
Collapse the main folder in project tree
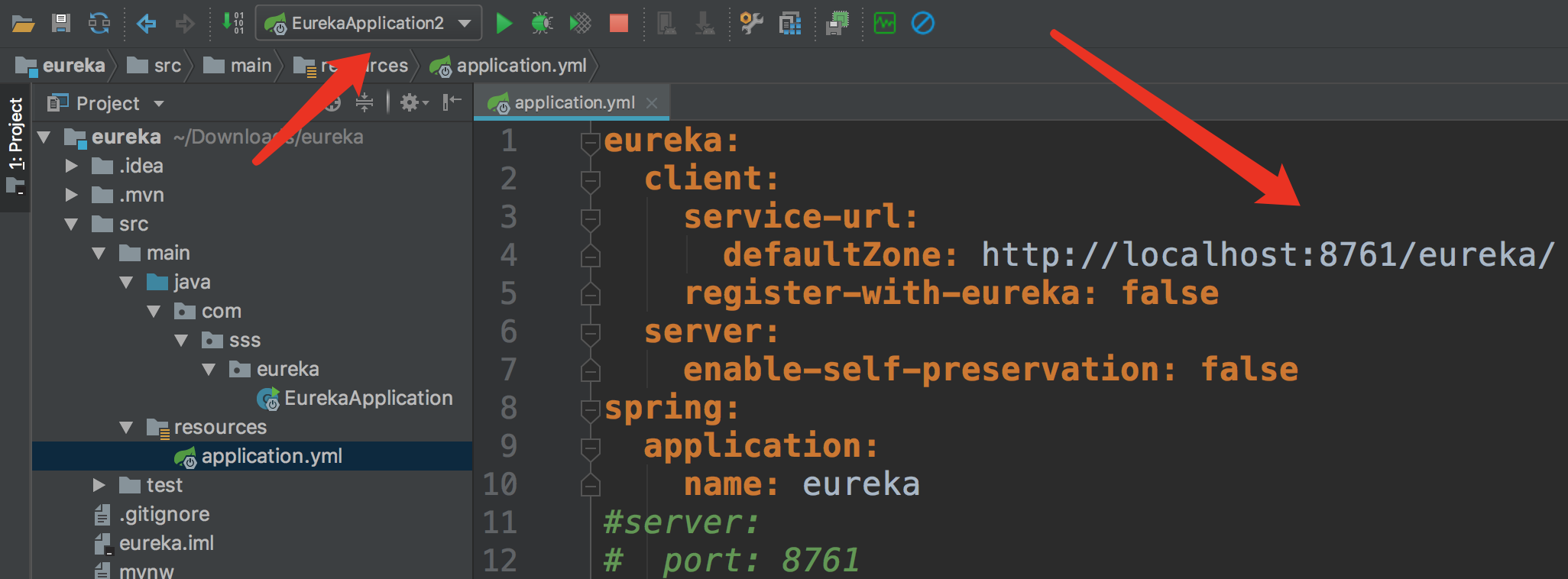(99, 253)
